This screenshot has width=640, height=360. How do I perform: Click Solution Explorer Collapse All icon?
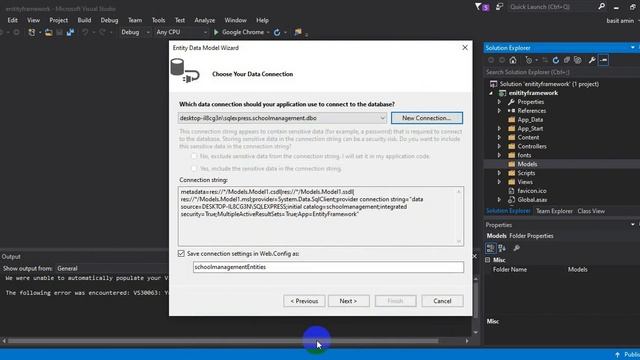pos(567,60)
